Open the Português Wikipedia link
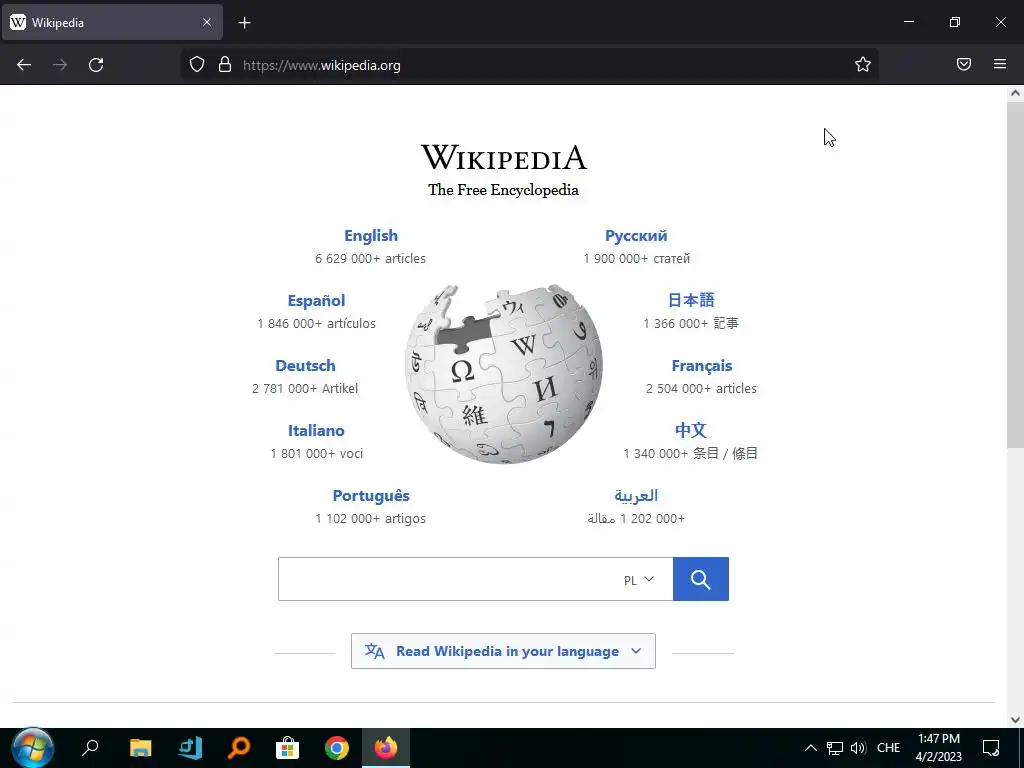Screen dimensions: 1024x768 (371, 496)
